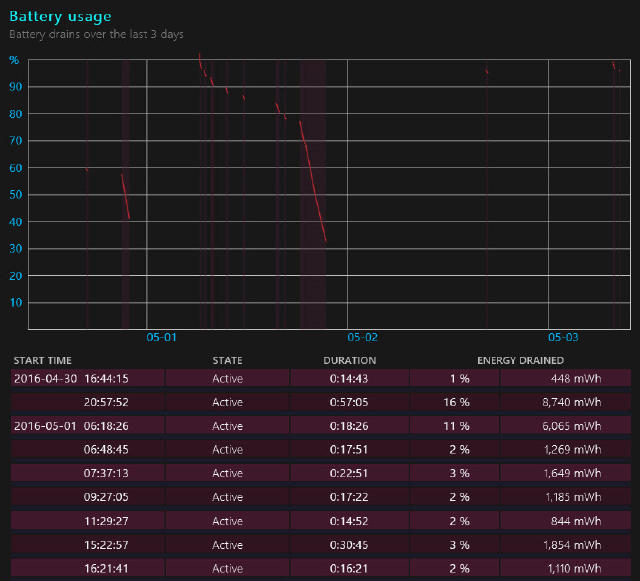Viewport: 640px width, 581px height.
Task: Click the 'Battery drains over the last 3 days' subtitle
Action: click(96, 34)
